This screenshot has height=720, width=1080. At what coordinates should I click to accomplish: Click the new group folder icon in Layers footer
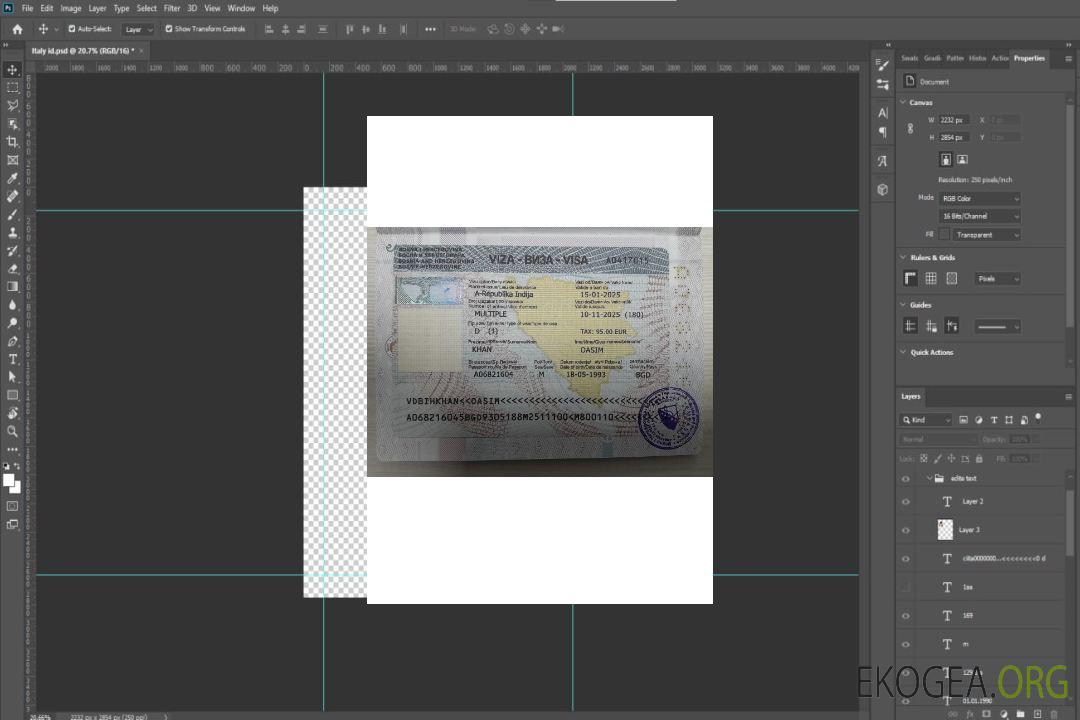(1020, 714)
